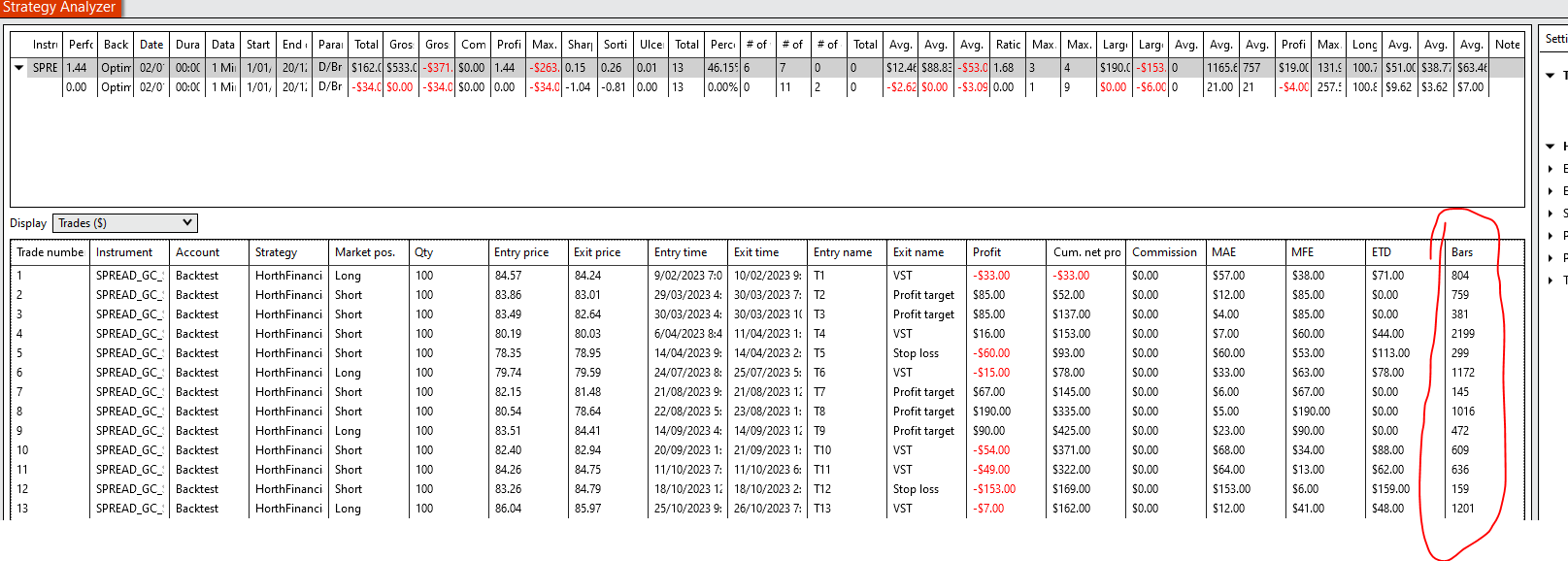Image resolution: width=1568 pixels, height=561 pixels.
Task: Sort trades by Bars column header
Action: coord(1485,252)
